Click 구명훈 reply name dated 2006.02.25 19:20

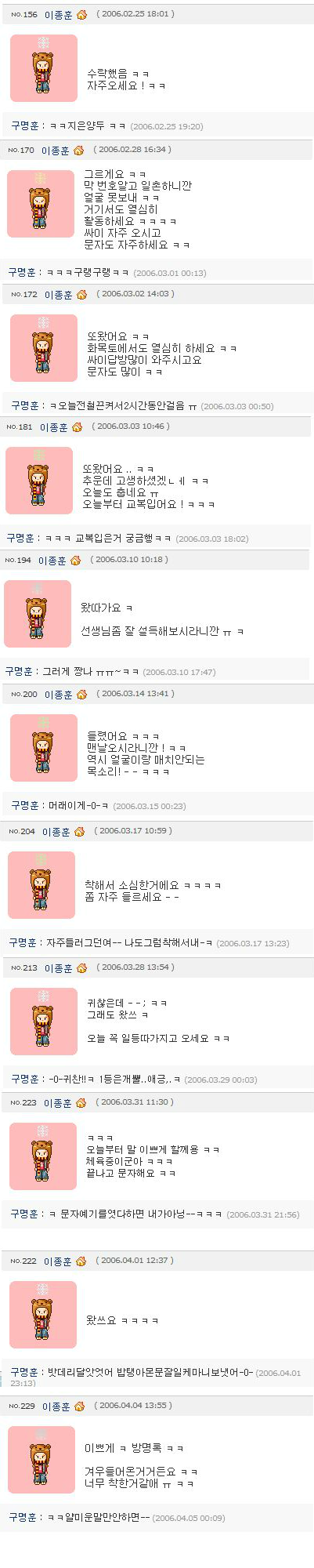click(x=26, y=125)
